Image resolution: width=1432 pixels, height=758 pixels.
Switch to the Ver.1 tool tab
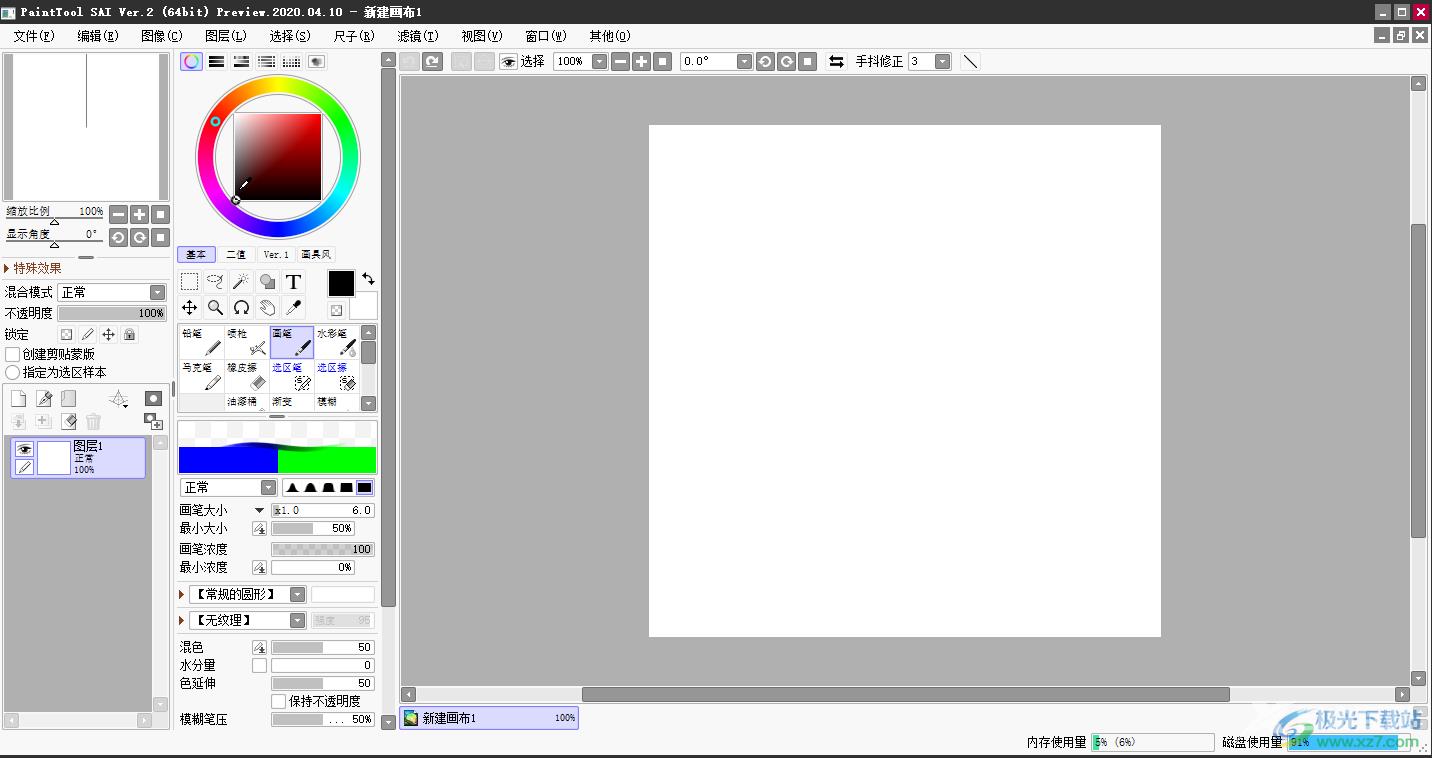tap(275, 254)
